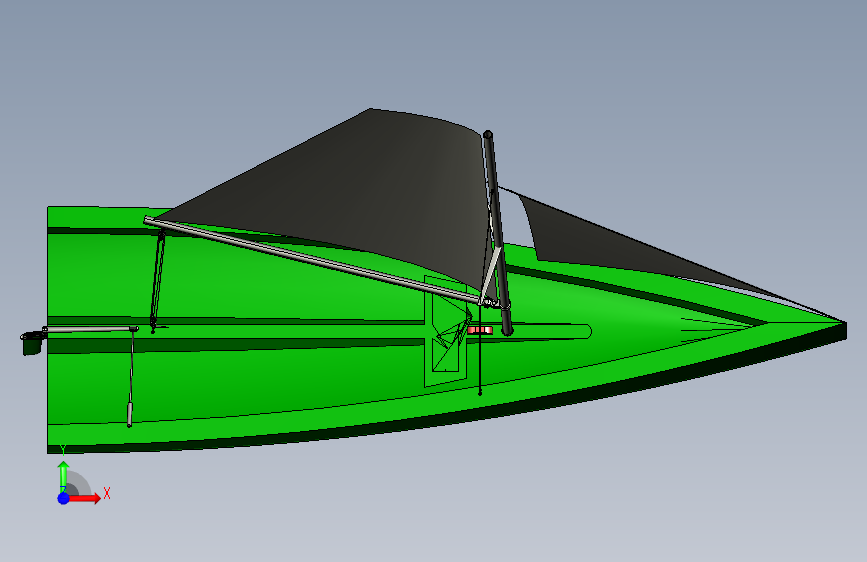Select the rectangular keel box outline on deck

point(446,331)
